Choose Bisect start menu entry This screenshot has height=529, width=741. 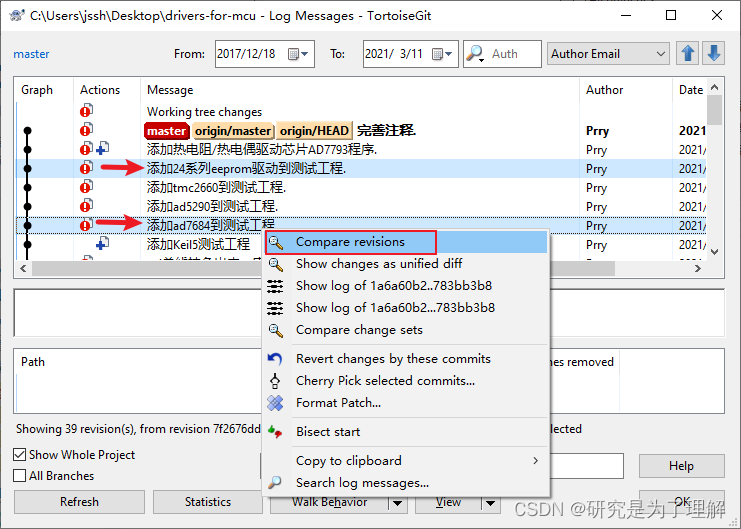click(x=405, y=432)
